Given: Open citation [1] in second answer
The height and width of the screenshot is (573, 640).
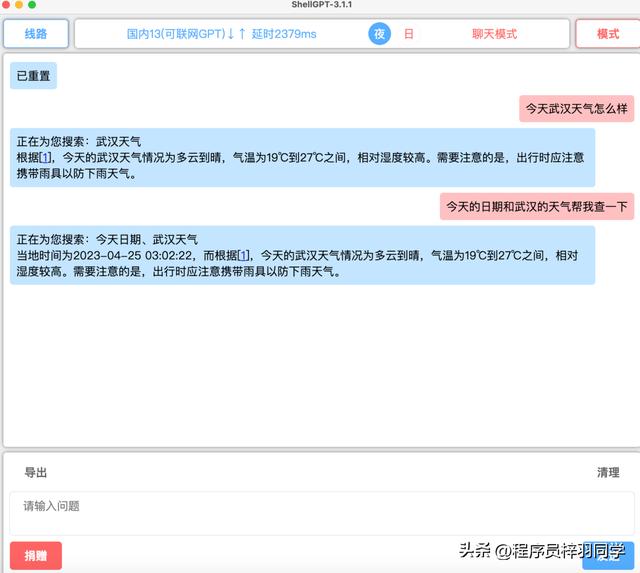Looking at the screenshot, I should (244, 255).
